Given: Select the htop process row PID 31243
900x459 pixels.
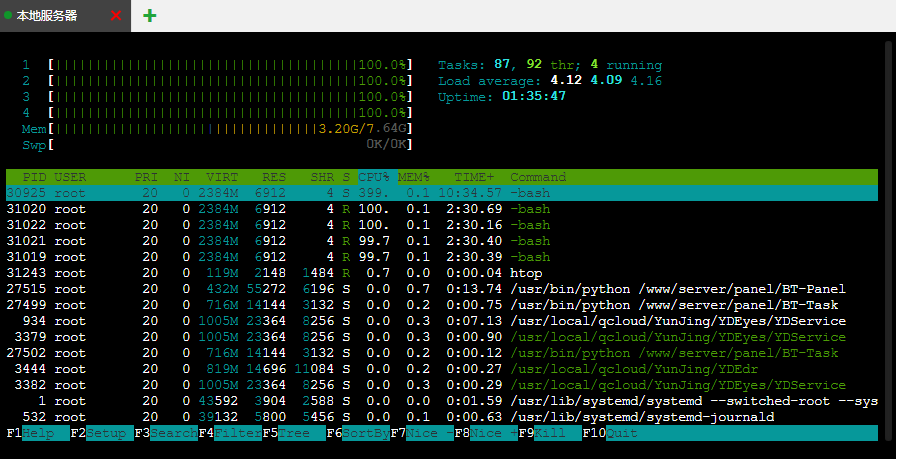Looking at the screenshot, I should 442,273.
